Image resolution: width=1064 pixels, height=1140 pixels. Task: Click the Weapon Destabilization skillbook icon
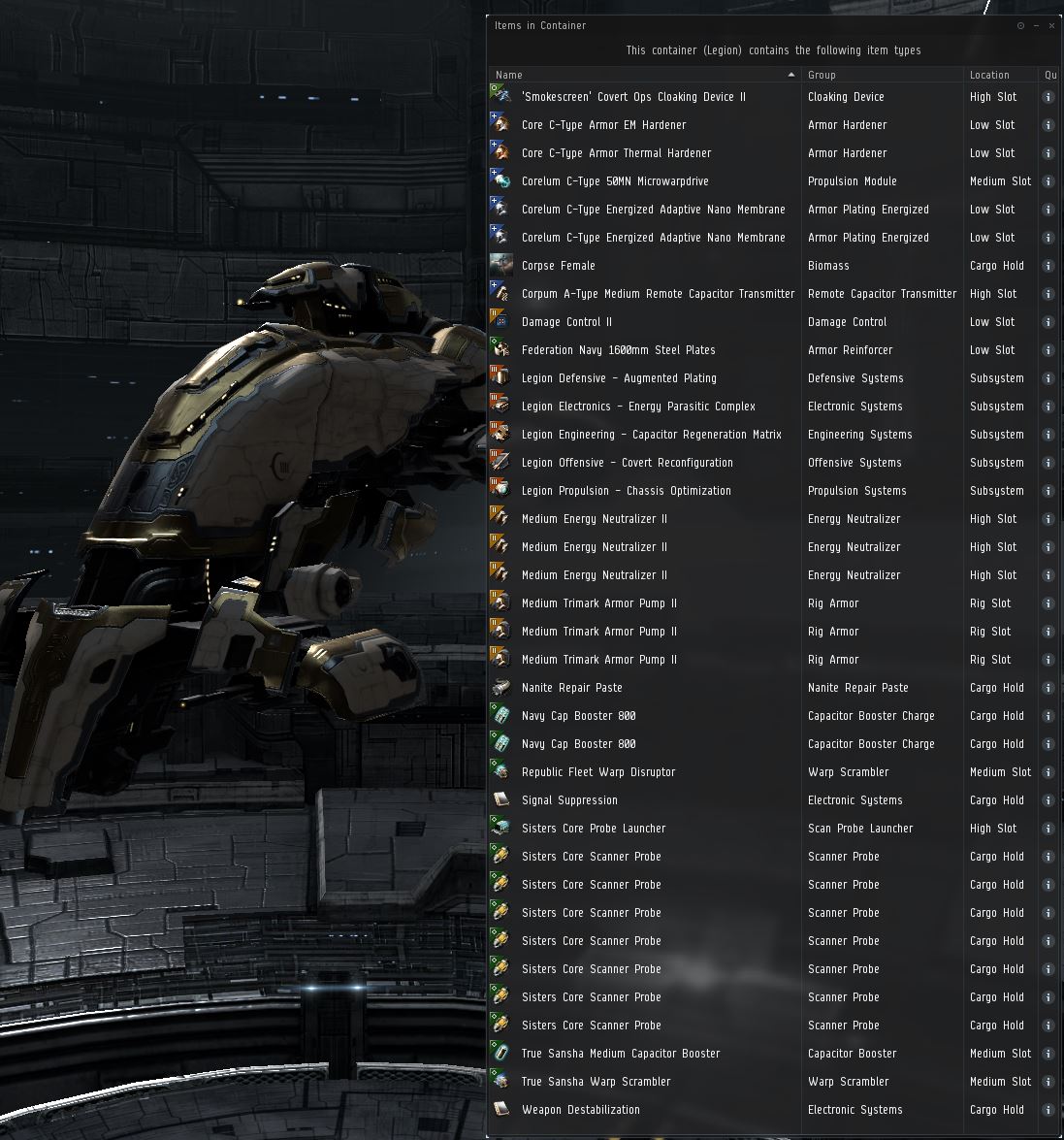pos(500,1110)
